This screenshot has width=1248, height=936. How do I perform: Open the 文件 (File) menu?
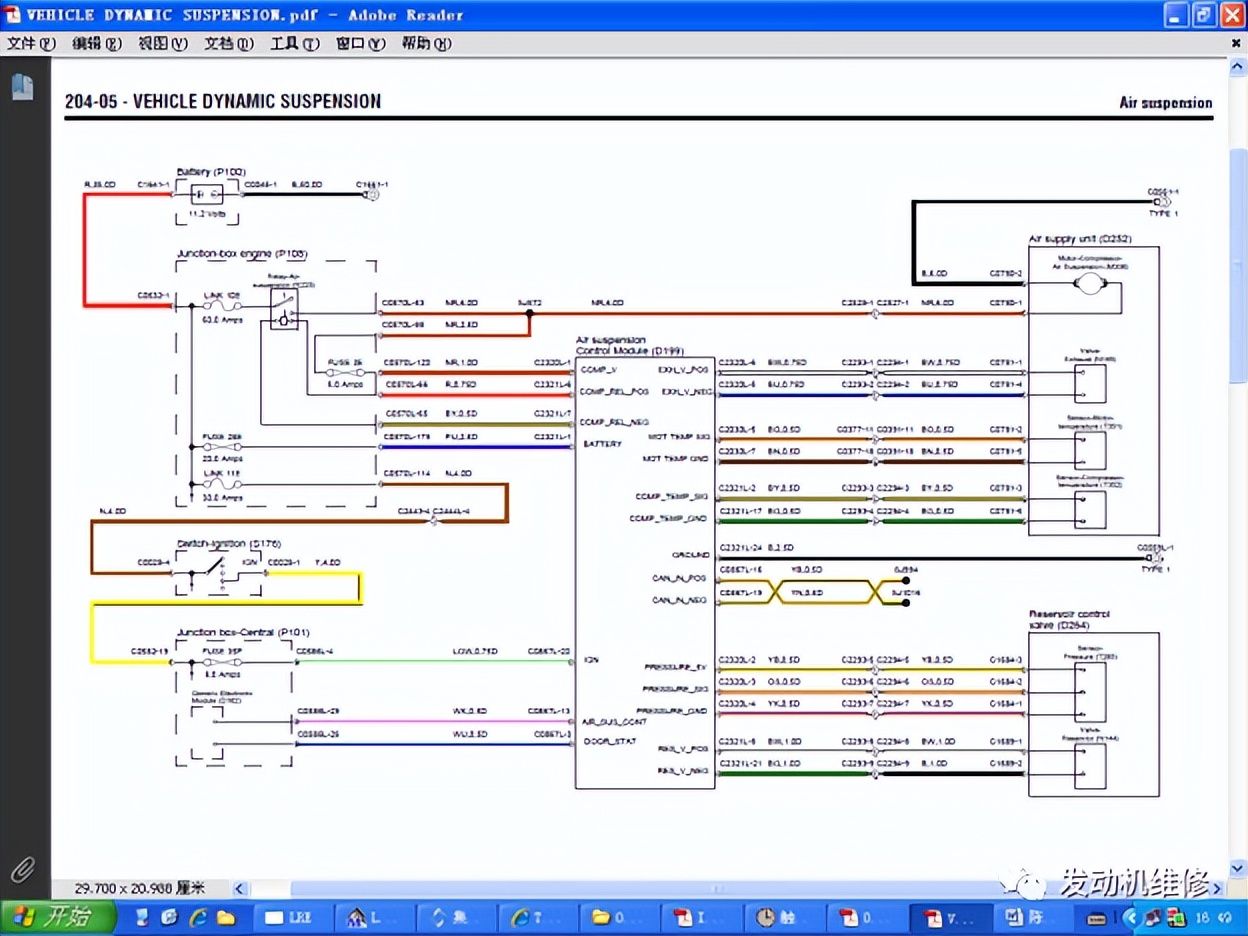click(x=32, y=44)
